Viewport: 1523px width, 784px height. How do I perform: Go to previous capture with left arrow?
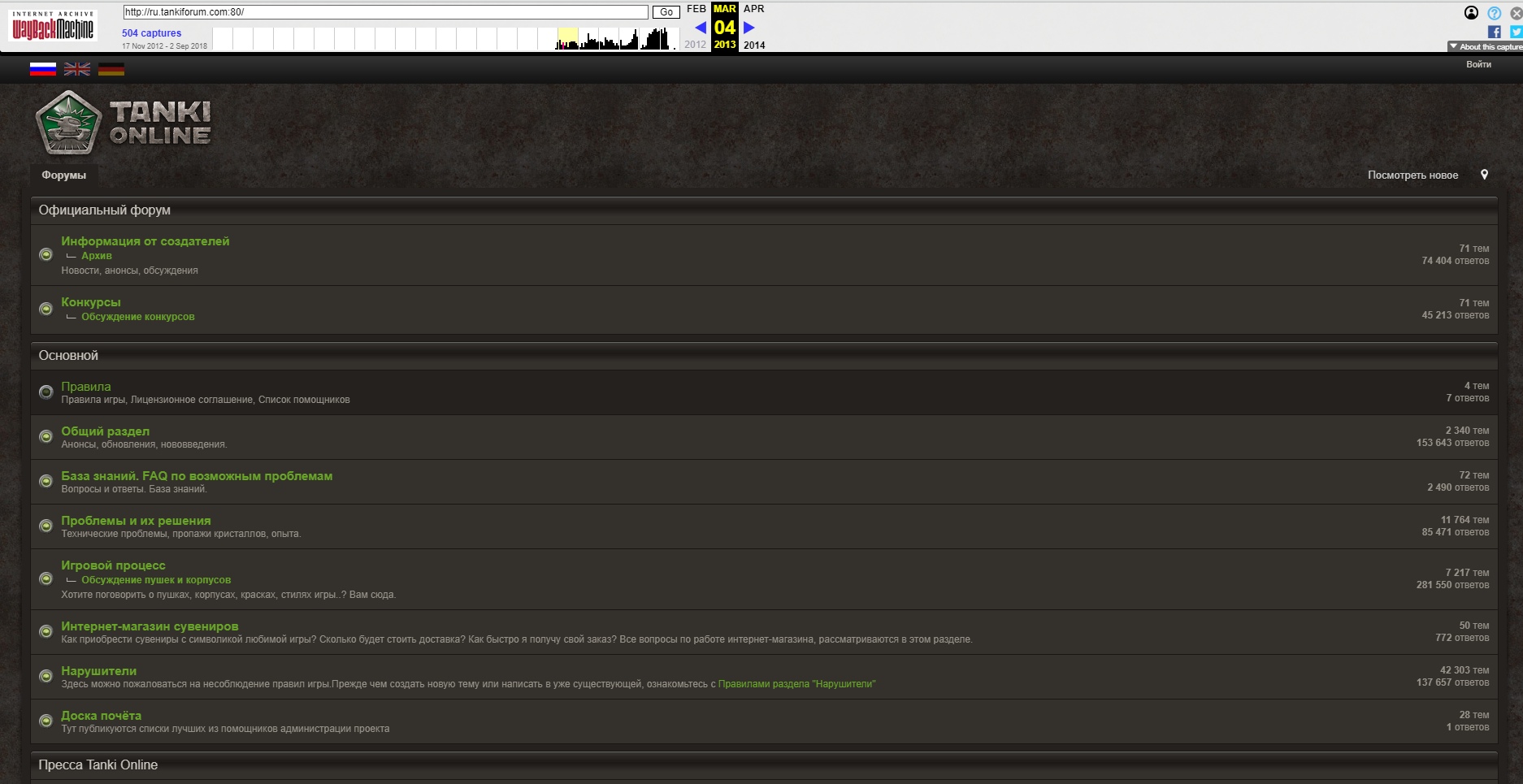(701, 27)
